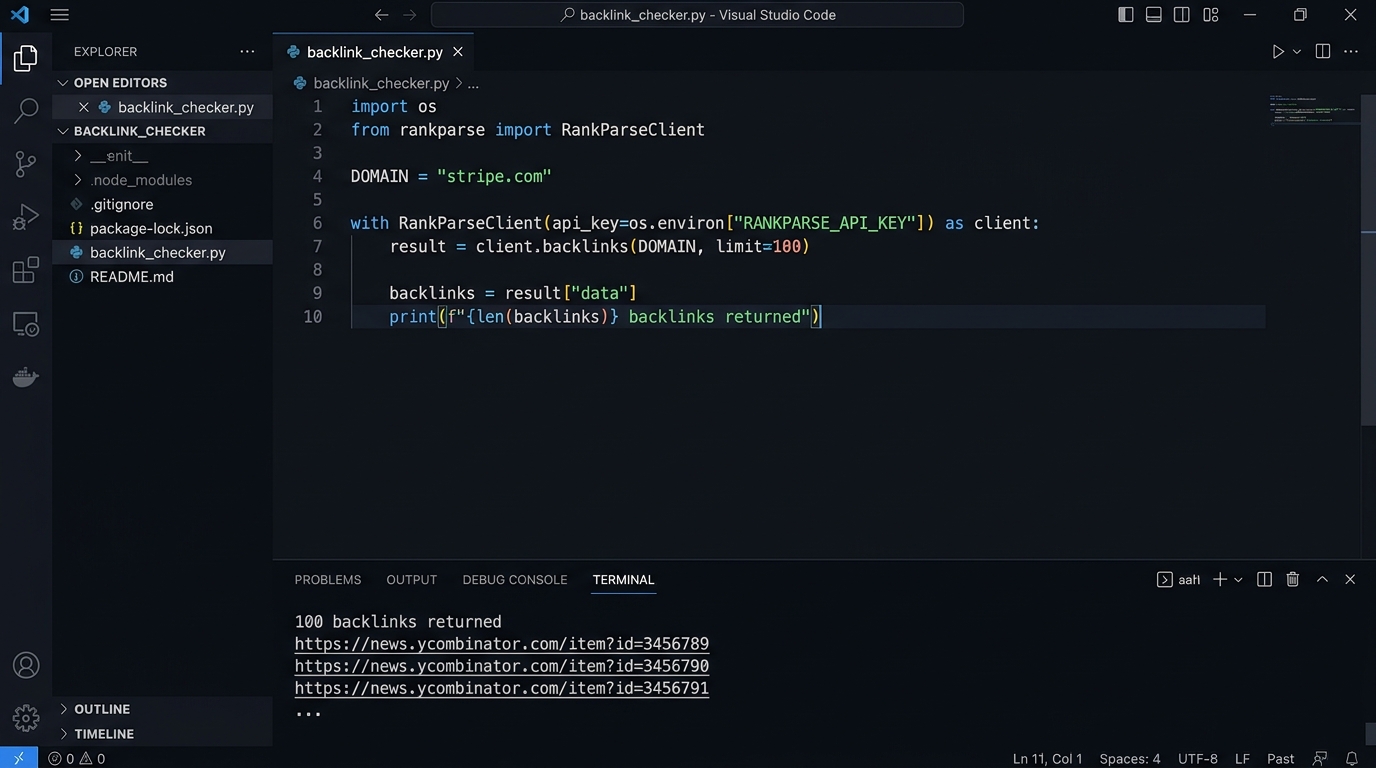Open the Manage gear menu
Viewport: 1376px width, 768px height.
pyautogui.click(x=26, y=717)
